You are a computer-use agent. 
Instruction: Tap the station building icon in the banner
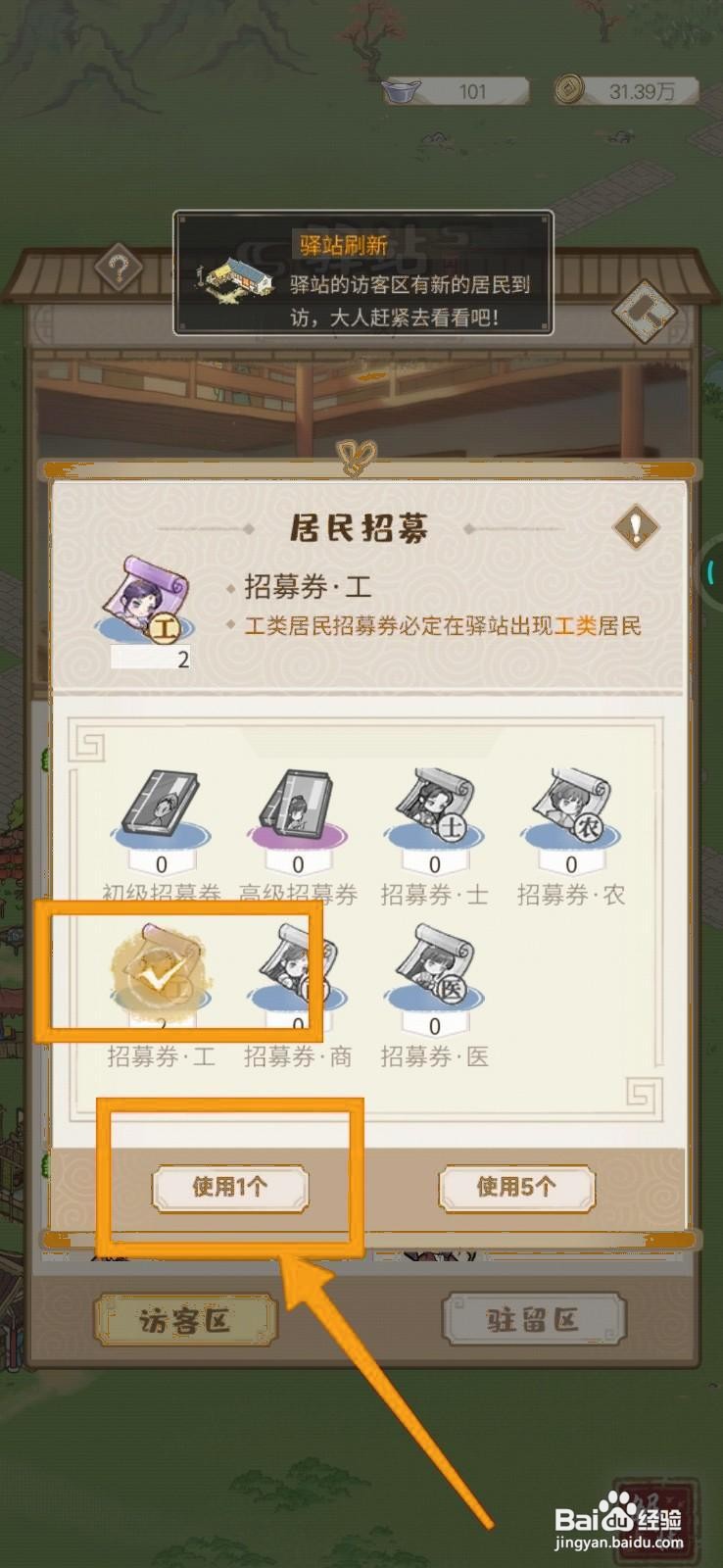pos(236,280)
